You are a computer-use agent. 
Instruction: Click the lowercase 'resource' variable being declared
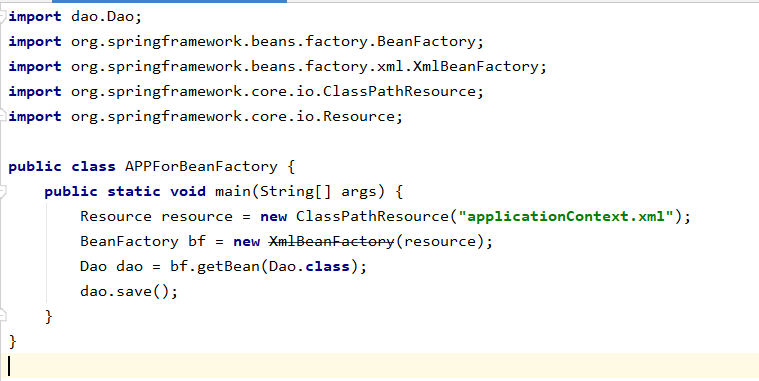point(197,216)
